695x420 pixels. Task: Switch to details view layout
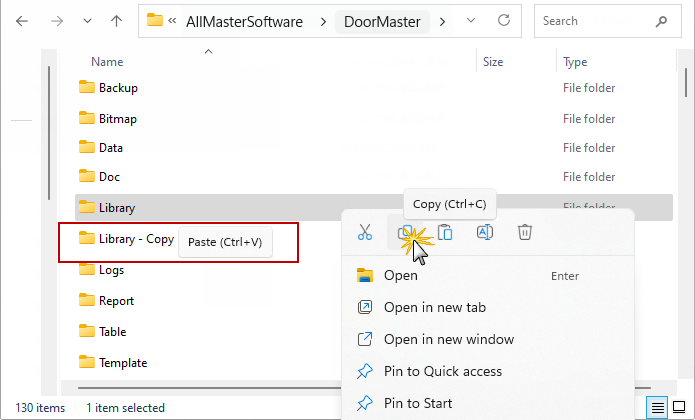click(657, 407)
